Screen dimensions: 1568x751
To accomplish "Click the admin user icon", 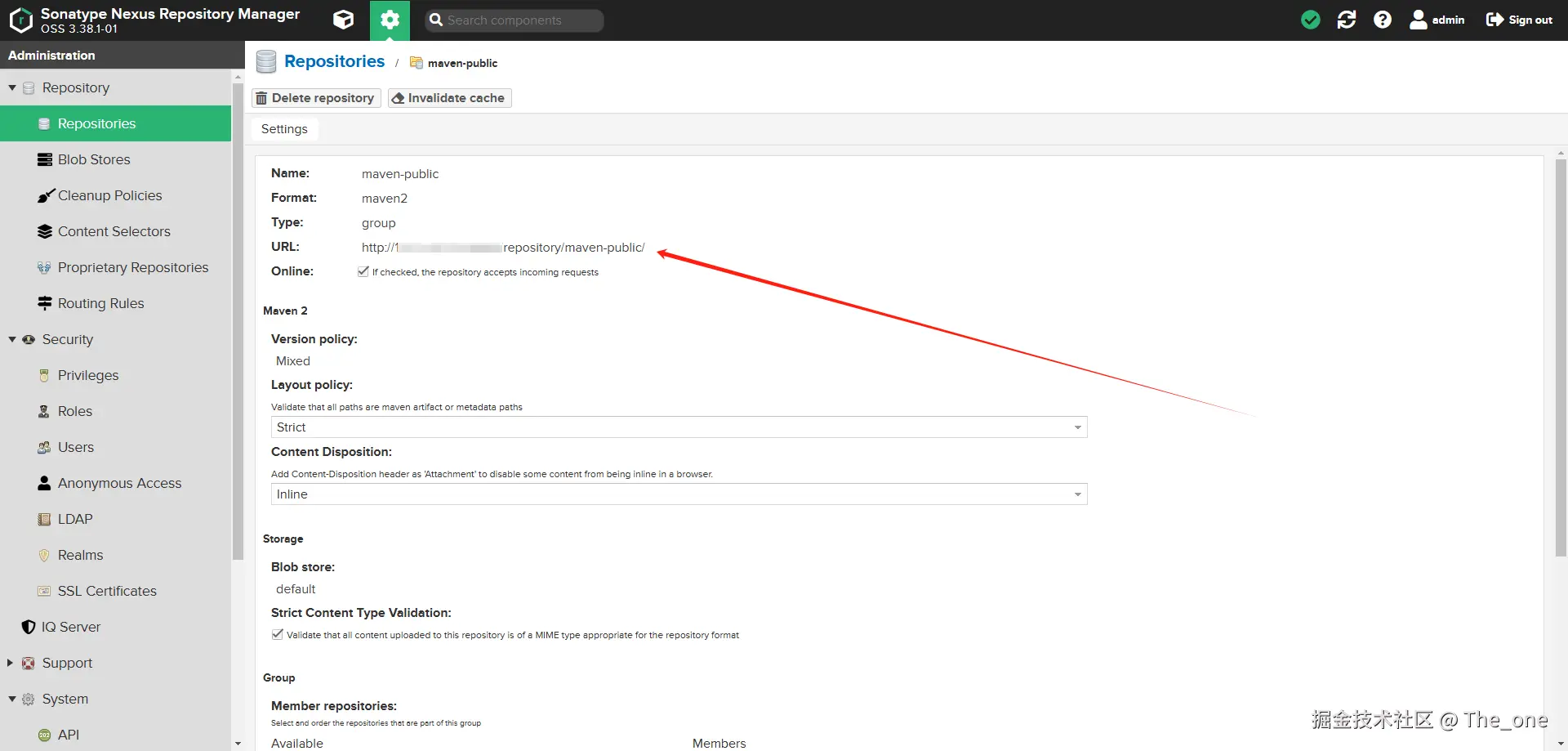I will tap(1419, 20).
